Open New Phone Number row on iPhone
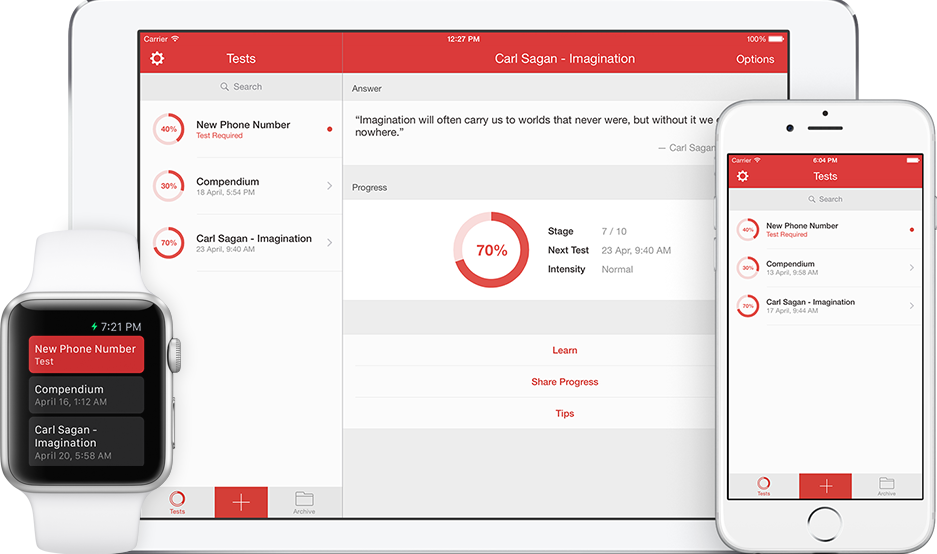The height and width of the screenshot is (554, 937). 825,229
